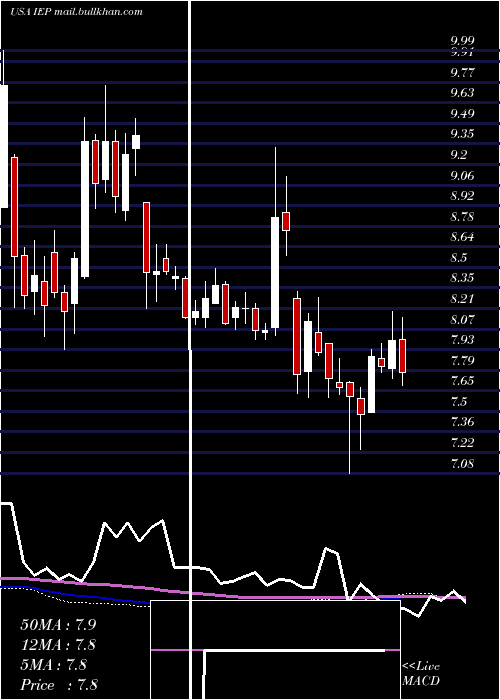
Task: Select the 9.2 price level label
Action: (459, 155)
